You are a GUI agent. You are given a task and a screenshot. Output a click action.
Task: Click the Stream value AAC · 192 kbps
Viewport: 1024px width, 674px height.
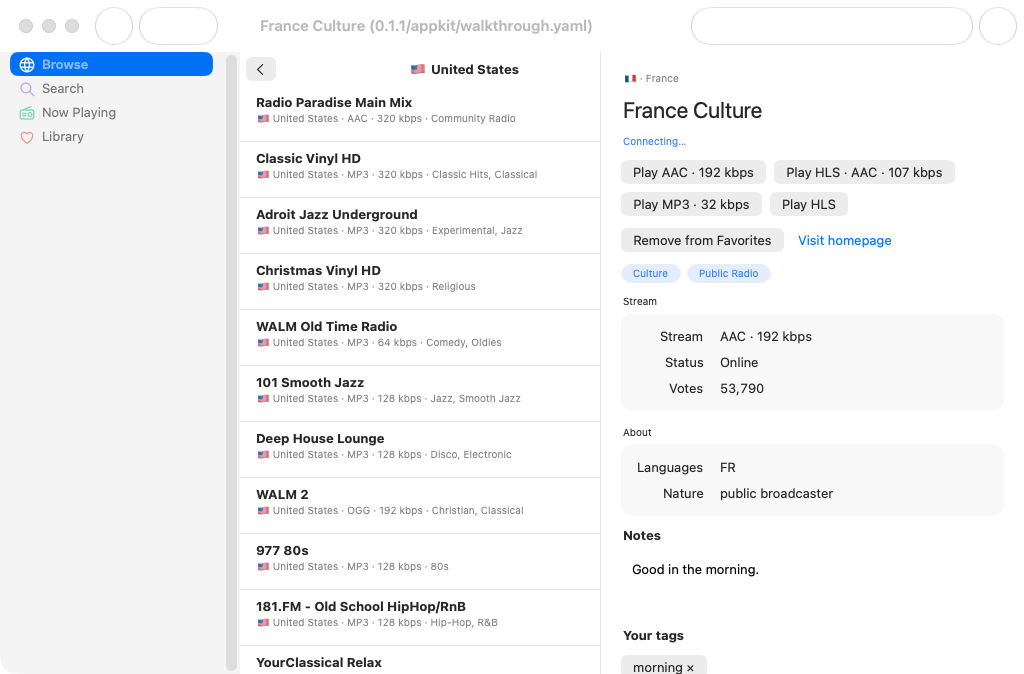tap(766, 336)
